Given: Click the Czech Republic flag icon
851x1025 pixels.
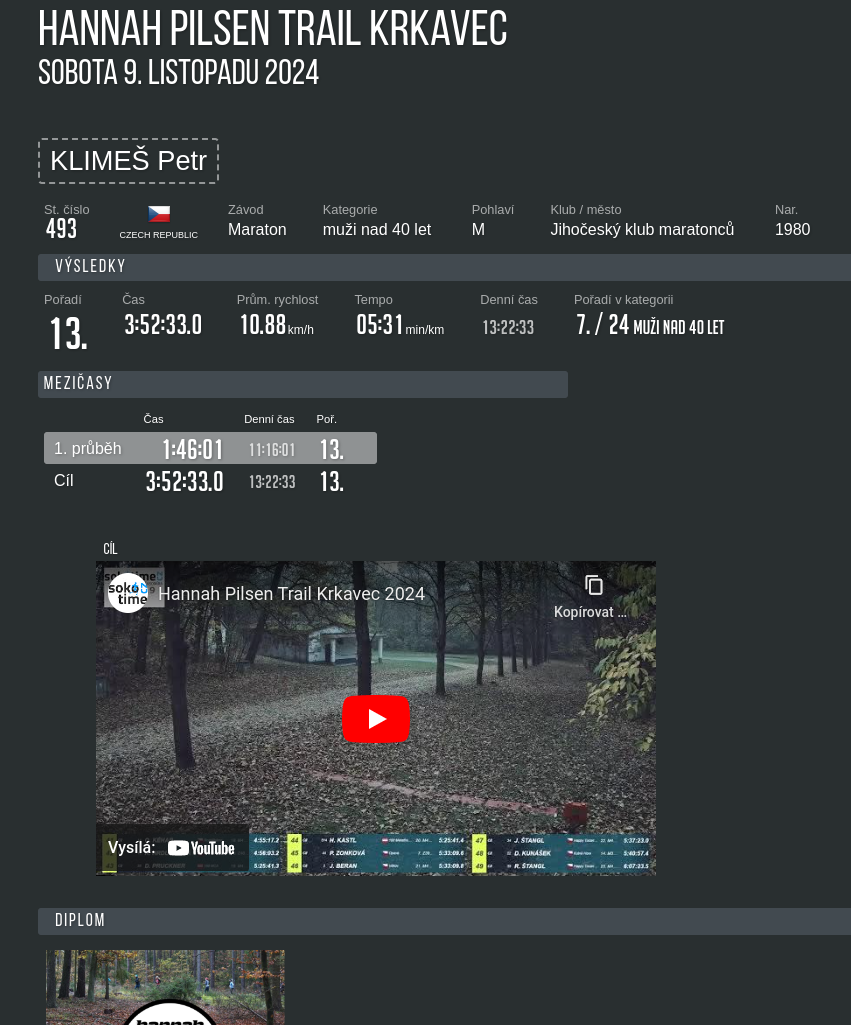Looking at the screenshot, I should pos(159,214).
